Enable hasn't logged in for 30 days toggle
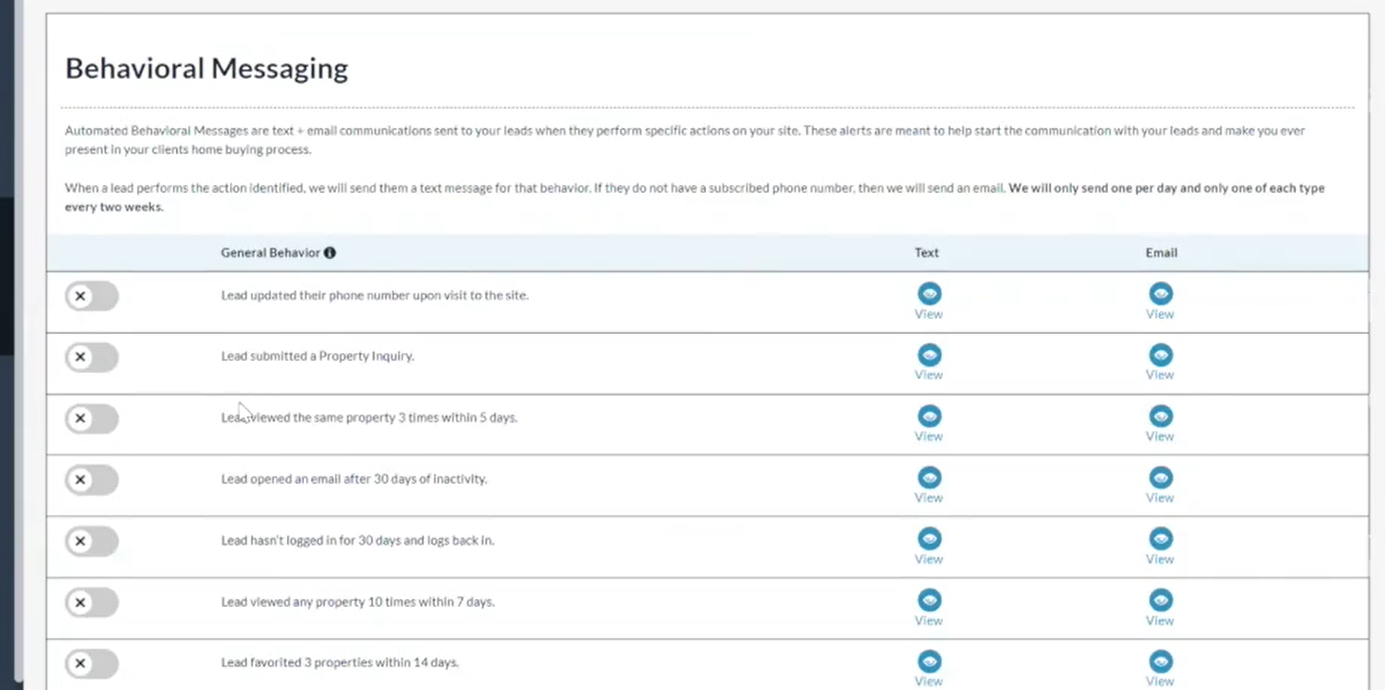The width and height of the screenshot is (1385, 690). pyautogui.click(x=92, y=541)
